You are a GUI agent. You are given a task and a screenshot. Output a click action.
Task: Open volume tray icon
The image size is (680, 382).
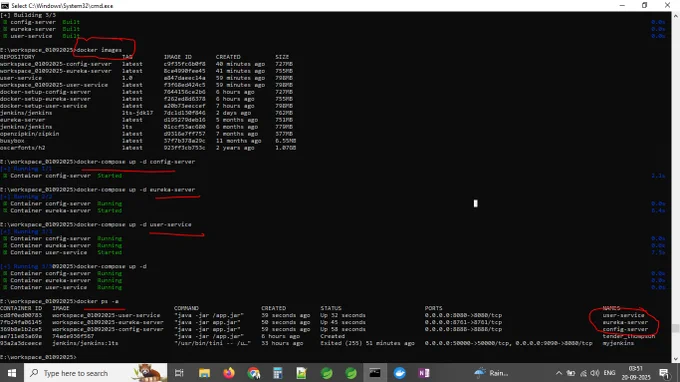(595, 373)
